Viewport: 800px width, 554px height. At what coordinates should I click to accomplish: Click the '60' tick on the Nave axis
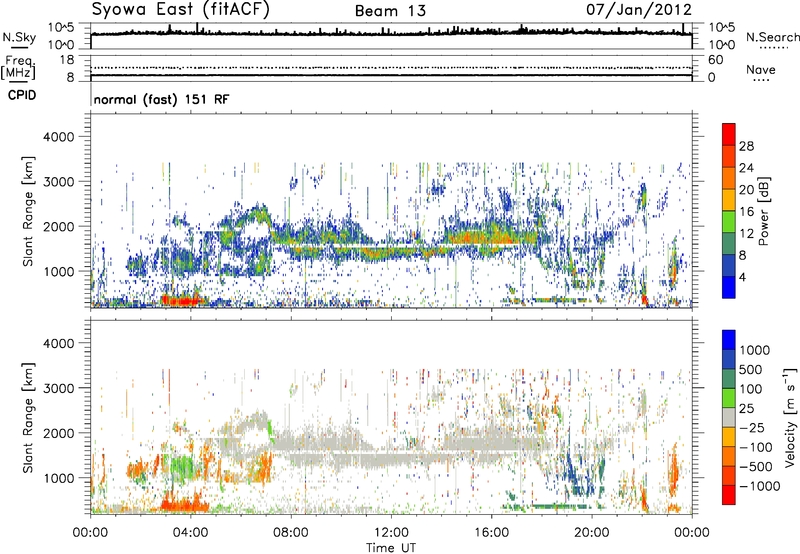point(715,60)
